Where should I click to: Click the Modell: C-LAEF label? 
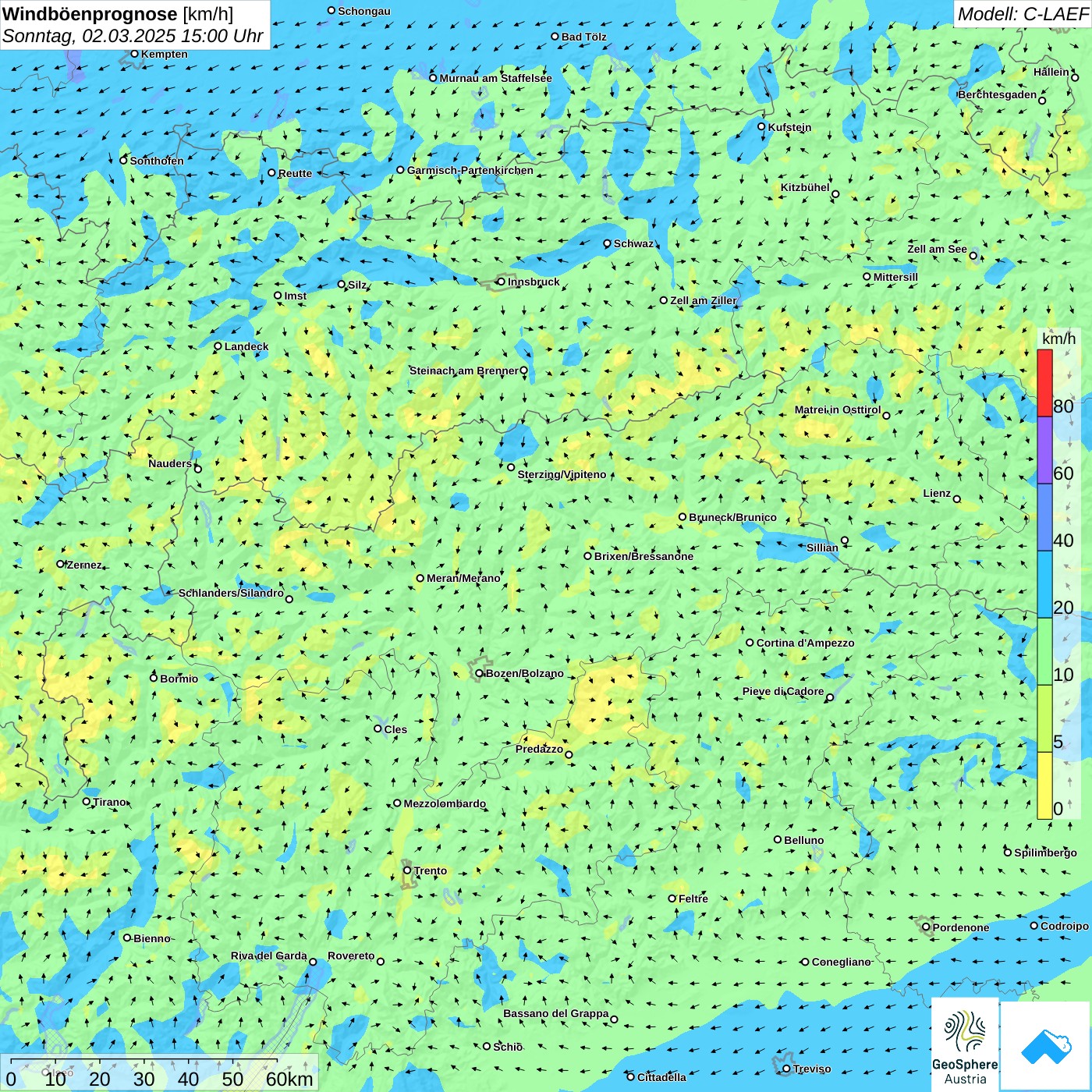pos(1023,14)
